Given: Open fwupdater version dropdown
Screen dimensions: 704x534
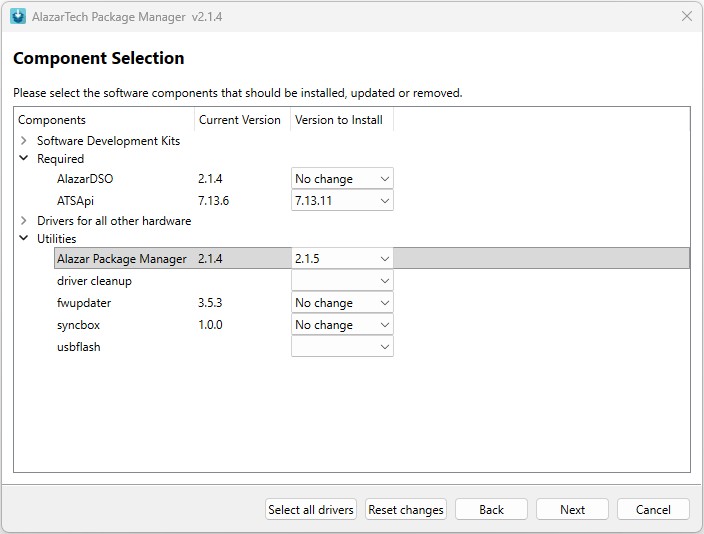Looking at the screenshot, I should 342,303.
